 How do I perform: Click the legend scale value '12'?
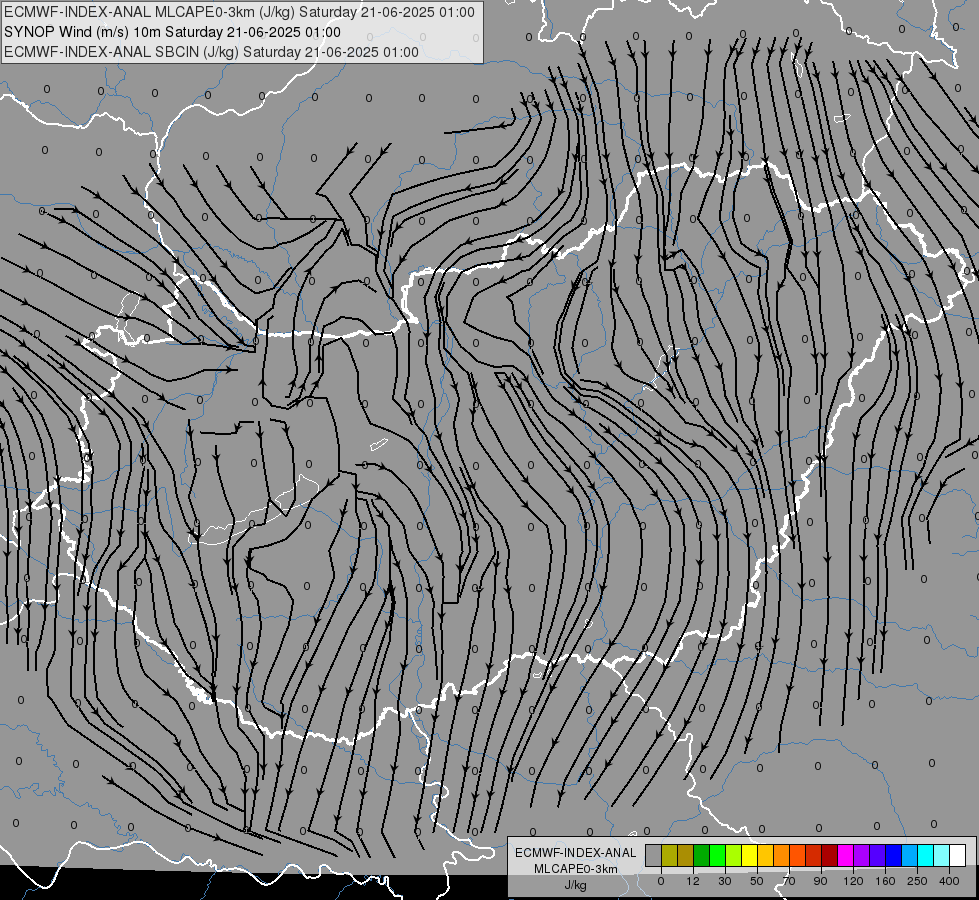[x=693, y=881]
